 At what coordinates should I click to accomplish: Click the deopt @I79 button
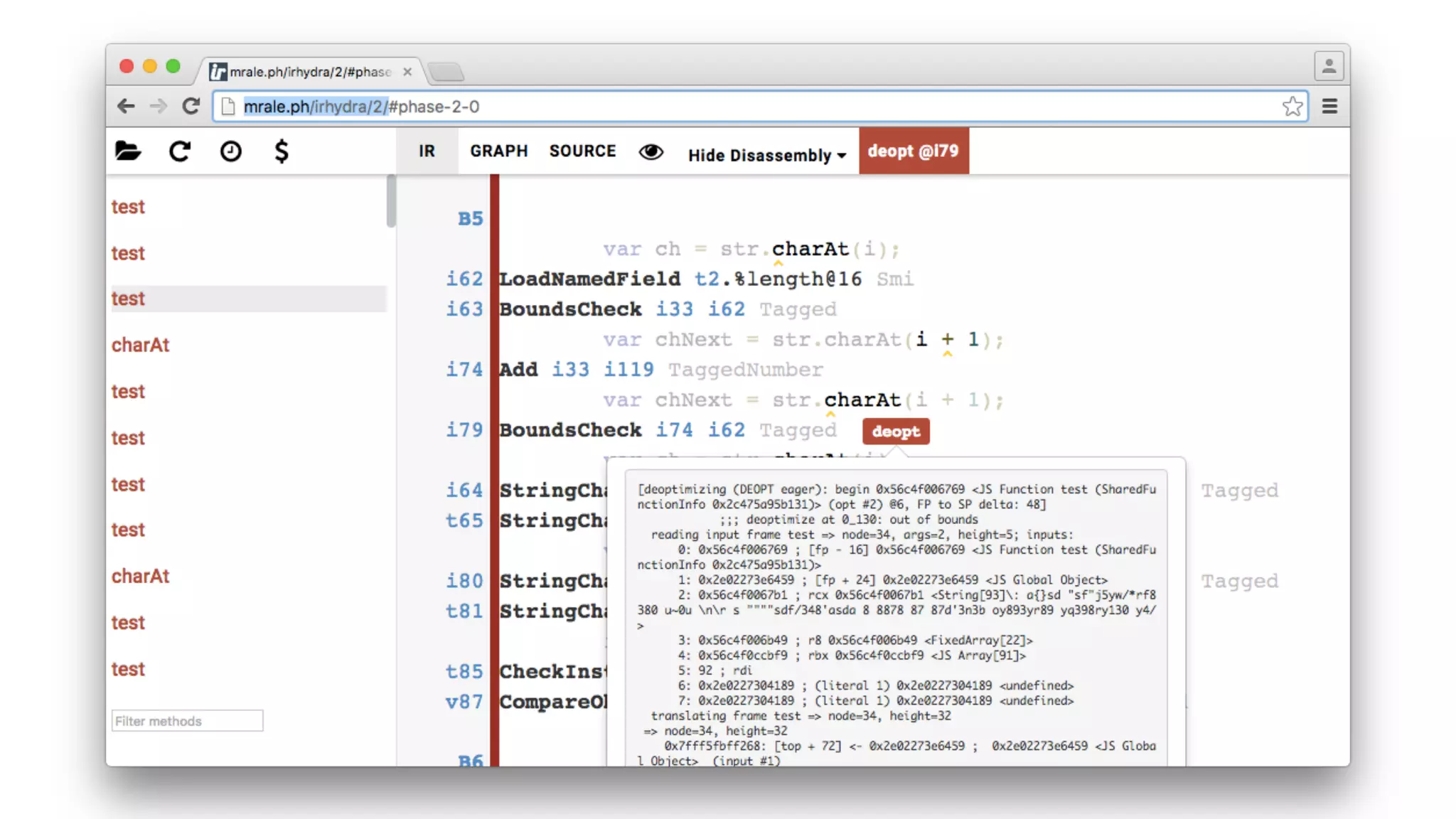click(913, 151)
